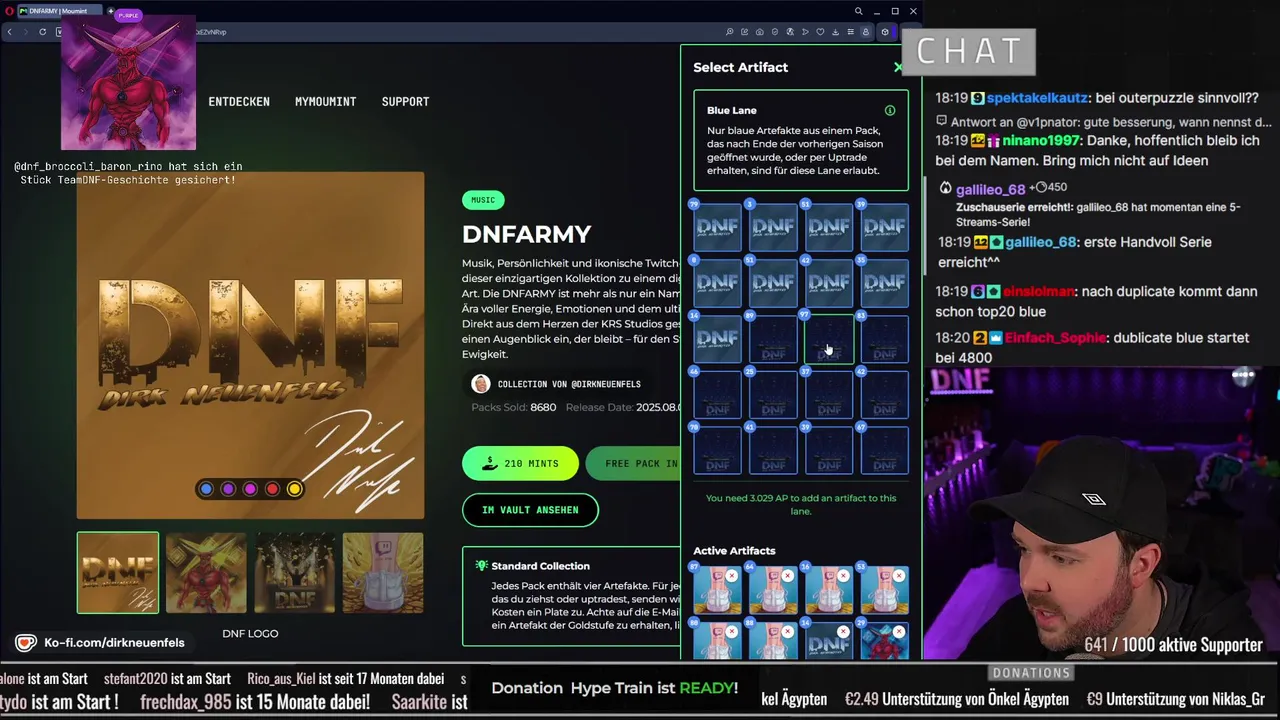The height and width of the screenshot is (720, 1280).
Task: Click the browser back arrow
Action: (9, 32)
